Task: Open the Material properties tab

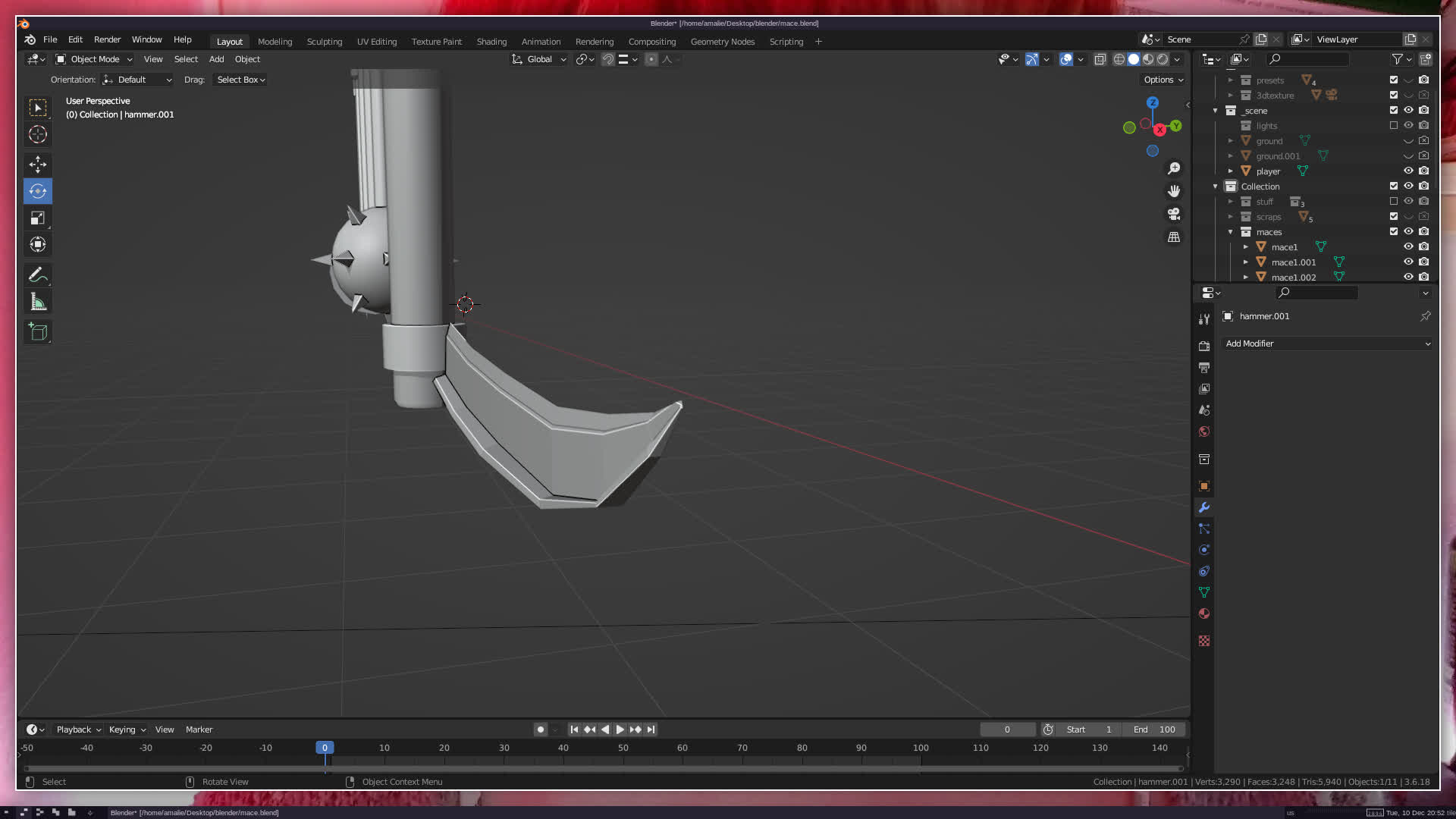Action: coord(1204,613)
